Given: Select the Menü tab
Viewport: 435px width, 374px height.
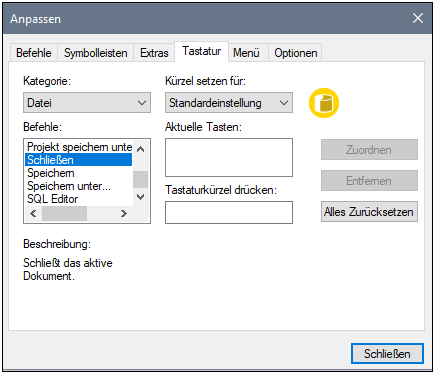Looking at the screenshot, I should point(246,53).
